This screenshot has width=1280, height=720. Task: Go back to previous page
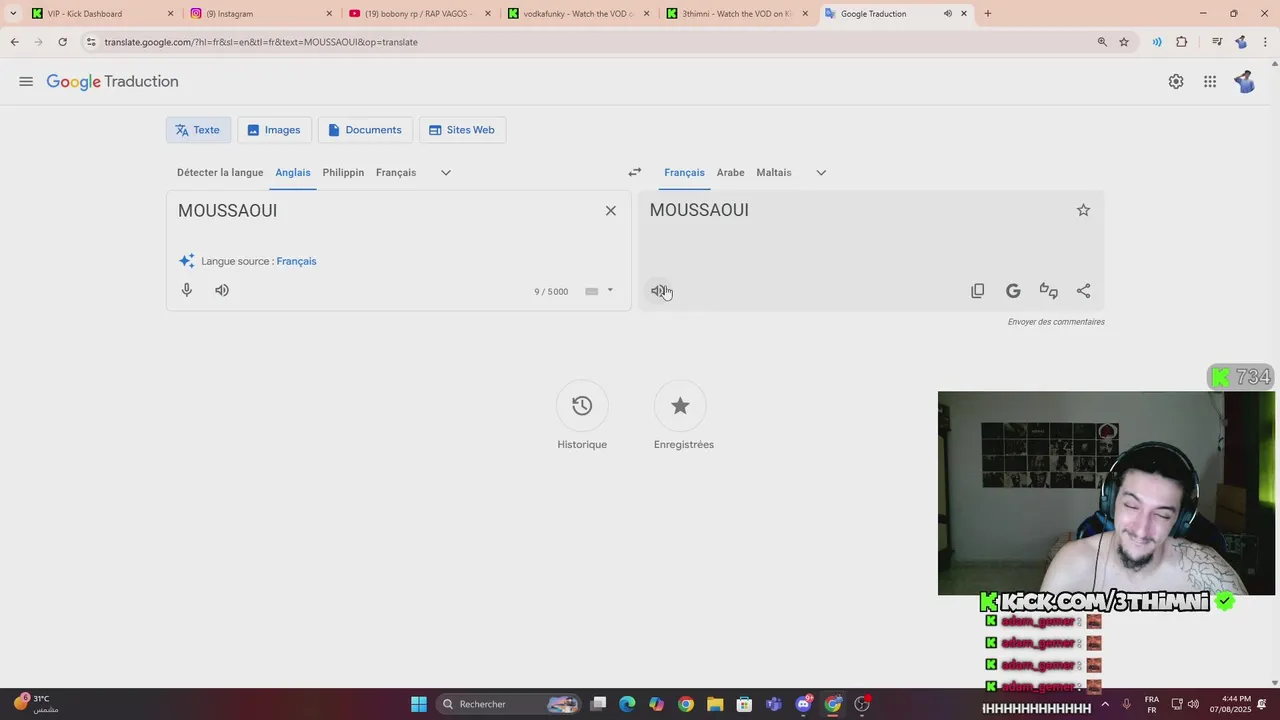pyautogui.click(x=14, y=42)
